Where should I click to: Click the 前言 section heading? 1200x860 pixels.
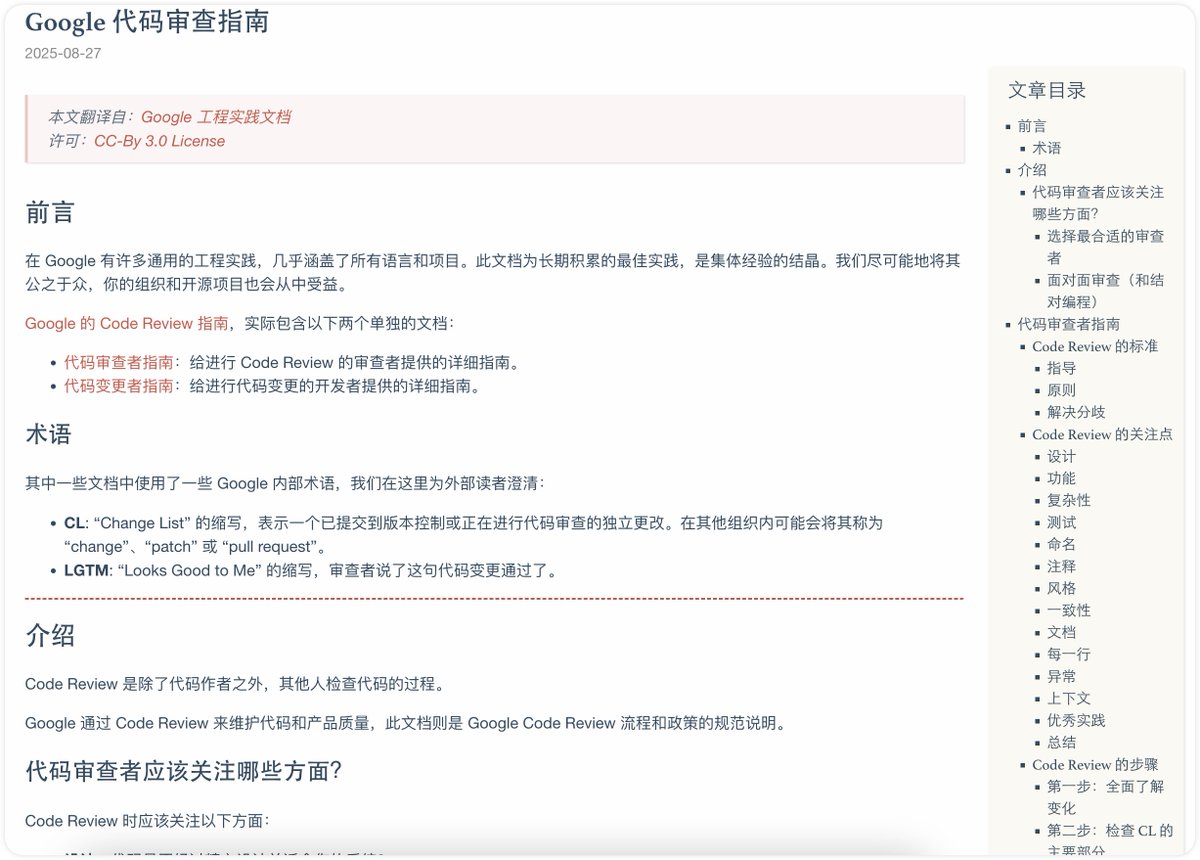(50, 212)
